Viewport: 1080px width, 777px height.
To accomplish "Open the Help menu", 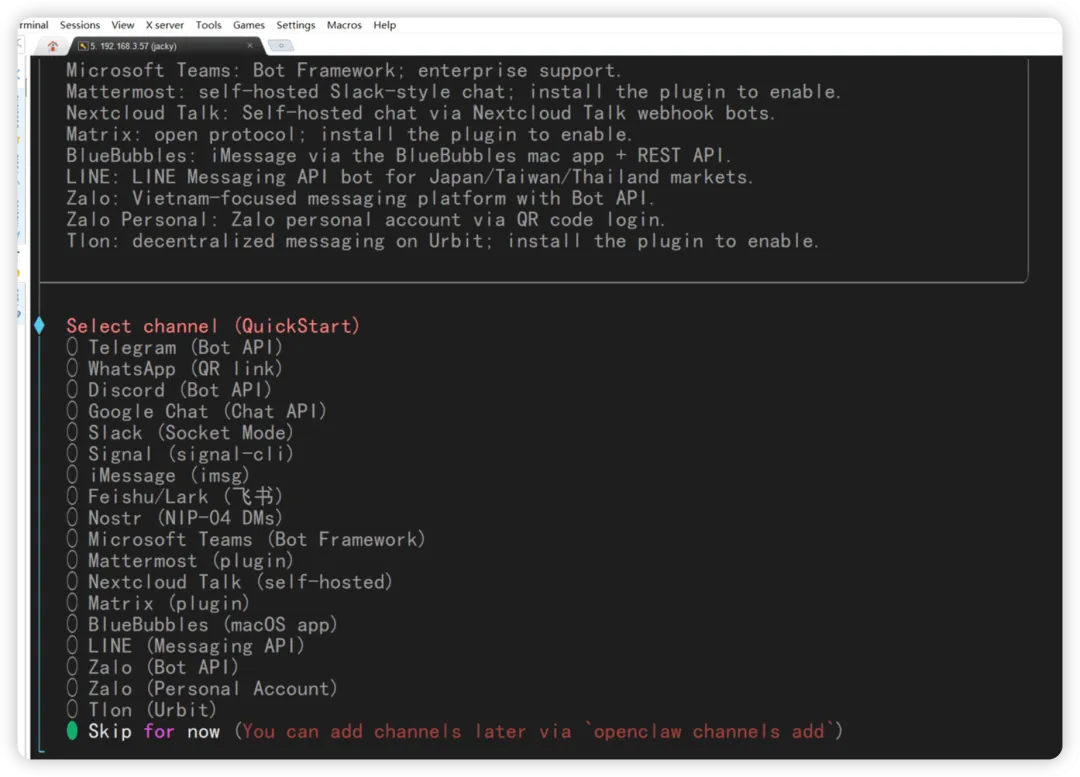I will coord(384,25).
